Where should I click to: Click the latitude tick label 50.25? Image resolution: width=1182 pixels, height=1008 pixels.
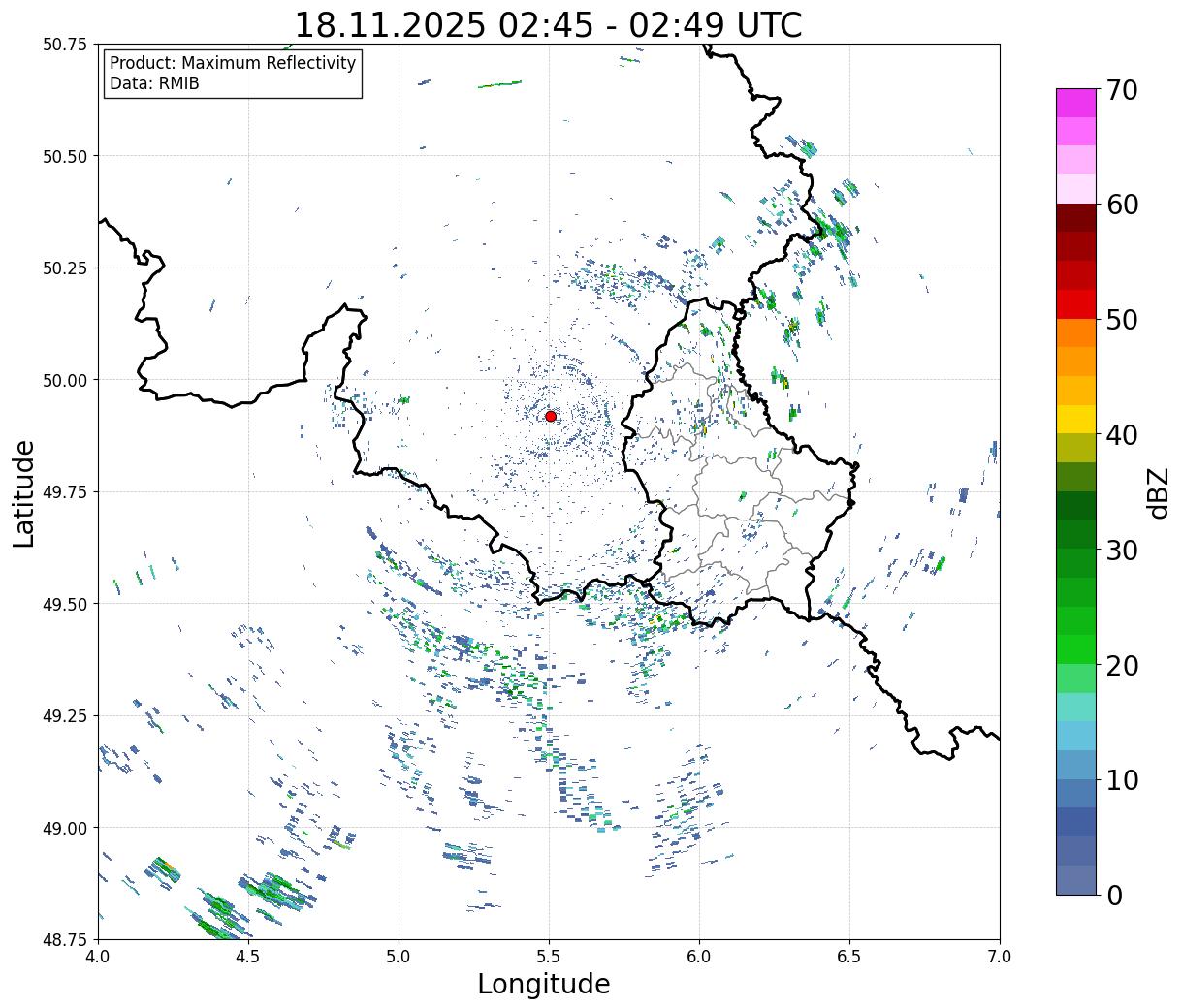tap(64, 268)
